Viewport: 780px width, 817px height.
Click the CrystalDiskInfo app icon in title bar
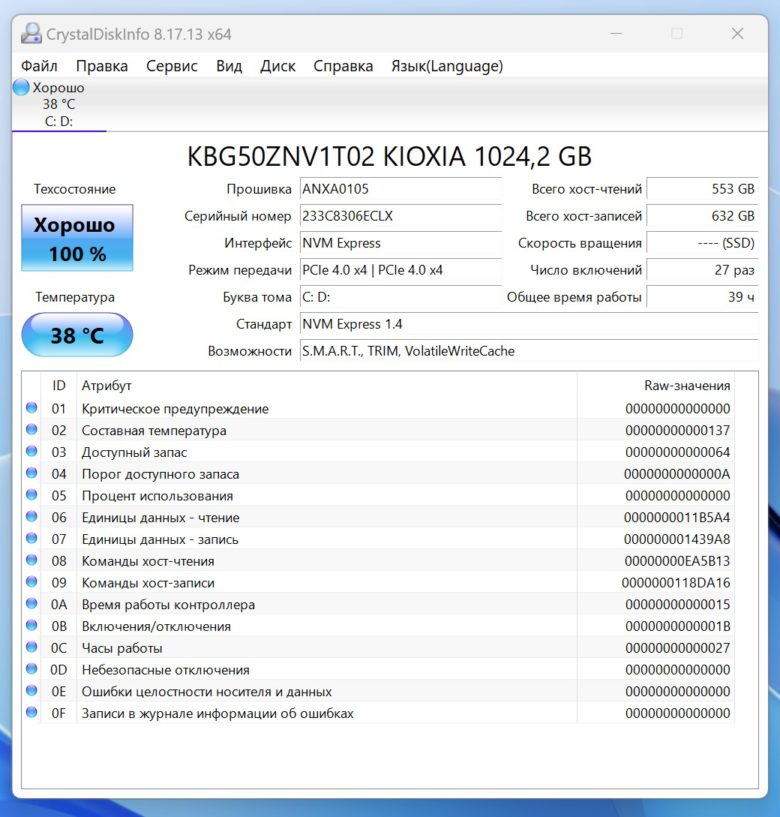click(31, 34)
